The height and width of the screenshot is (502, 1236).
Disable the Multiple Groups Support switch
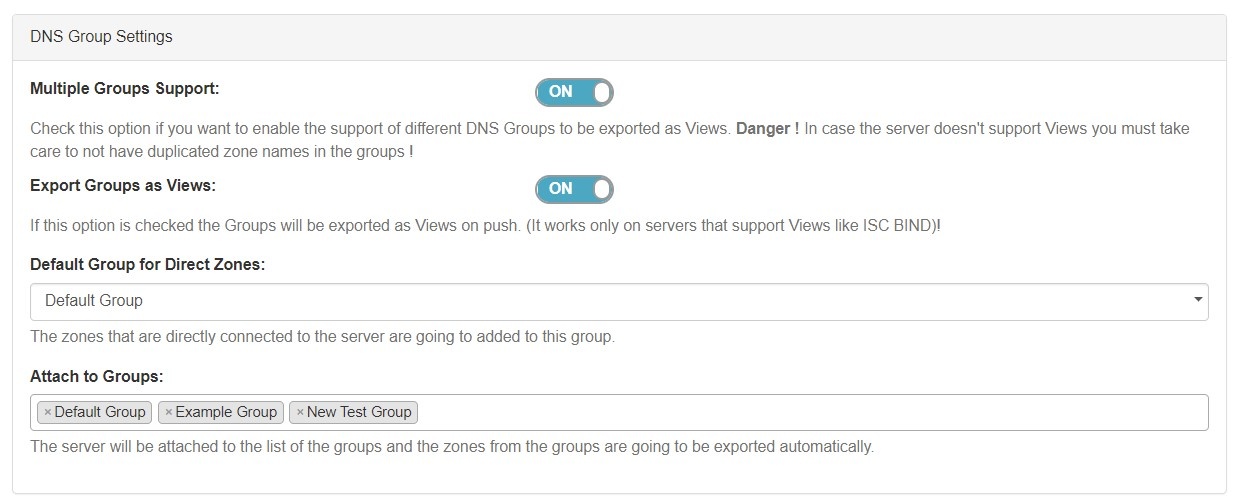[x=574, y=92]
